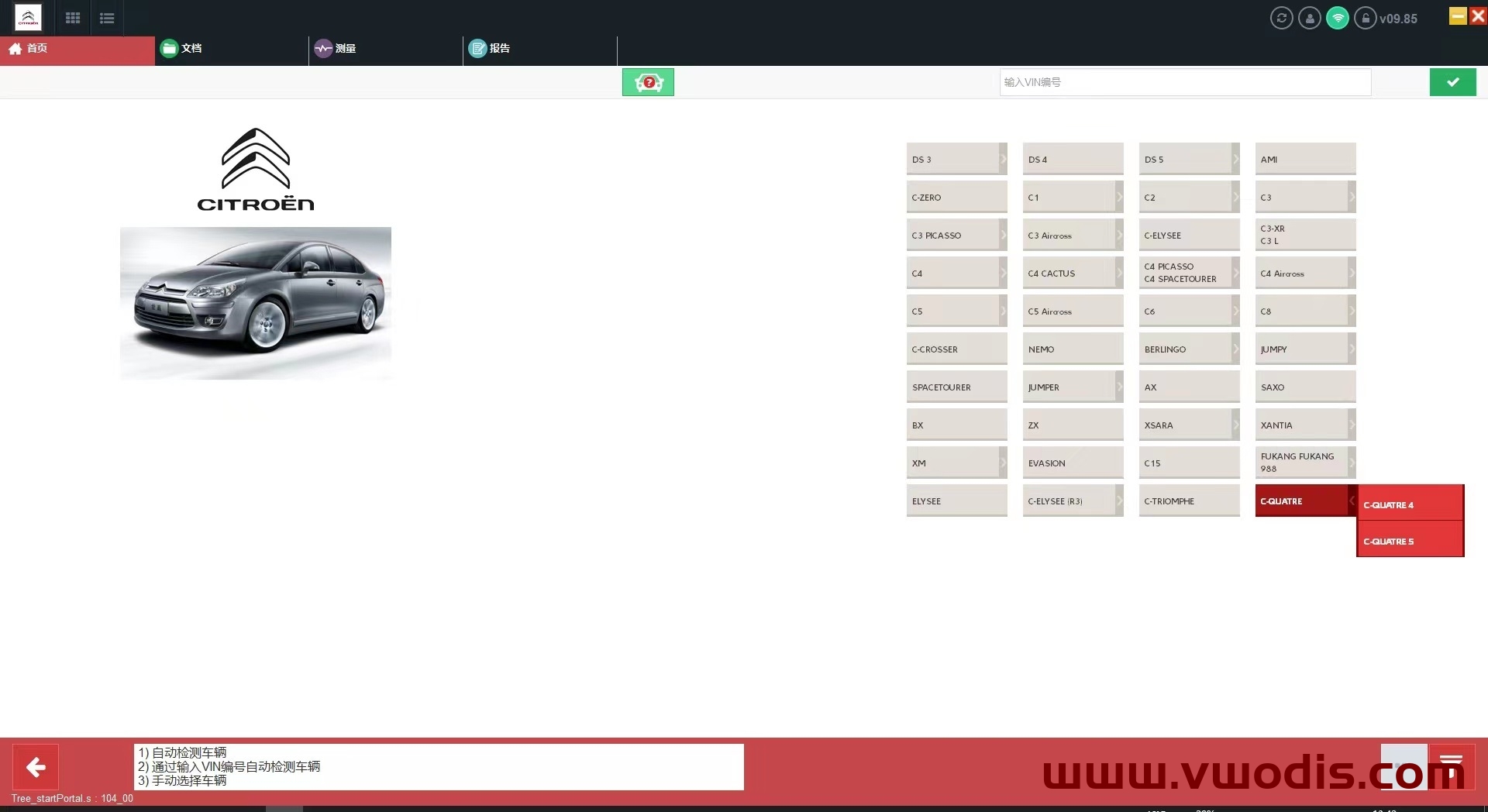1488x812 pixels.
Task: Expand the JUMPER model arrow
Action: point(1119,387)
